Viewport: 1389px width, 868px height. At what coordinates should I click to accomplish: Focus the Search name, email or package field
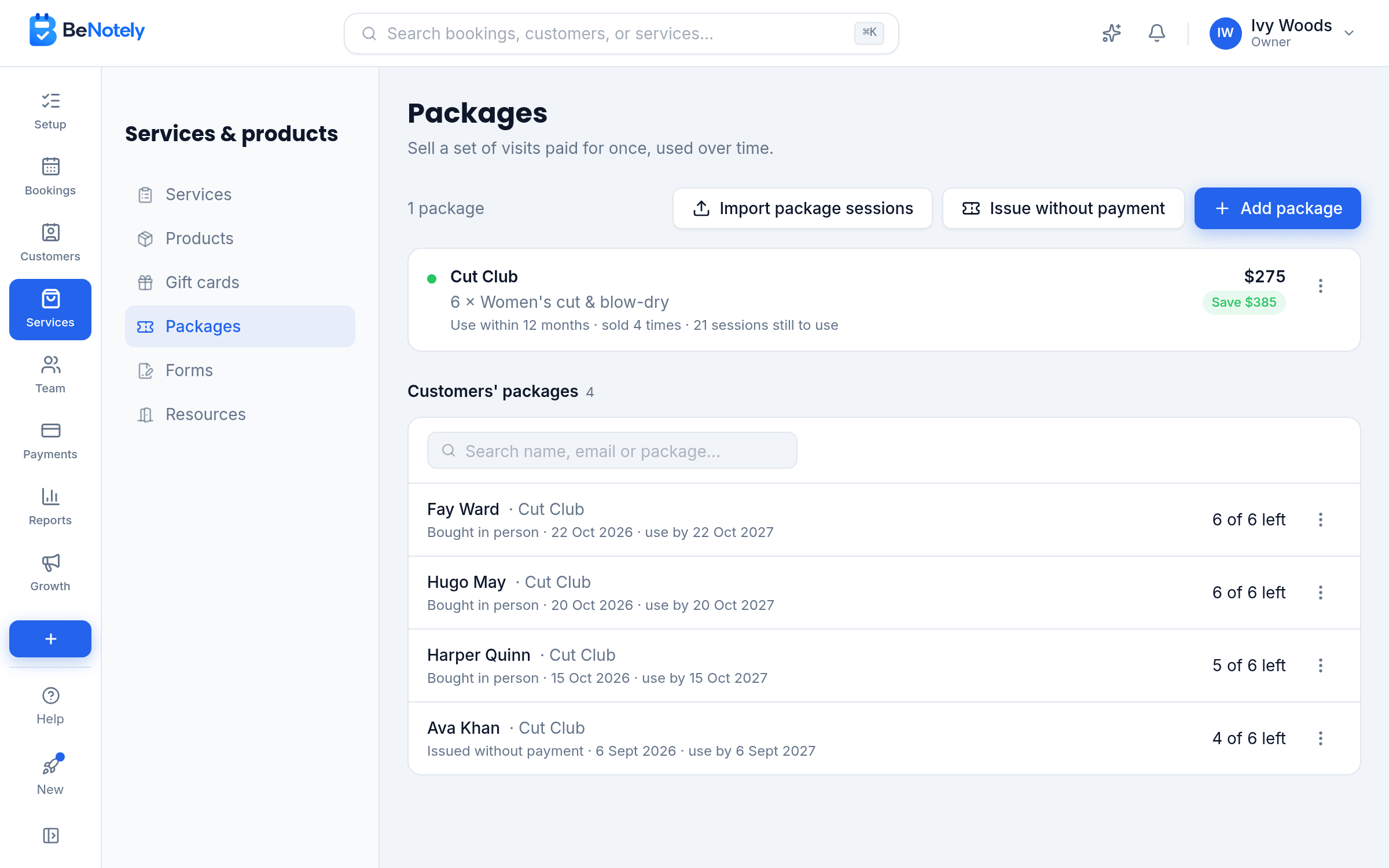(x=612, y=451)
